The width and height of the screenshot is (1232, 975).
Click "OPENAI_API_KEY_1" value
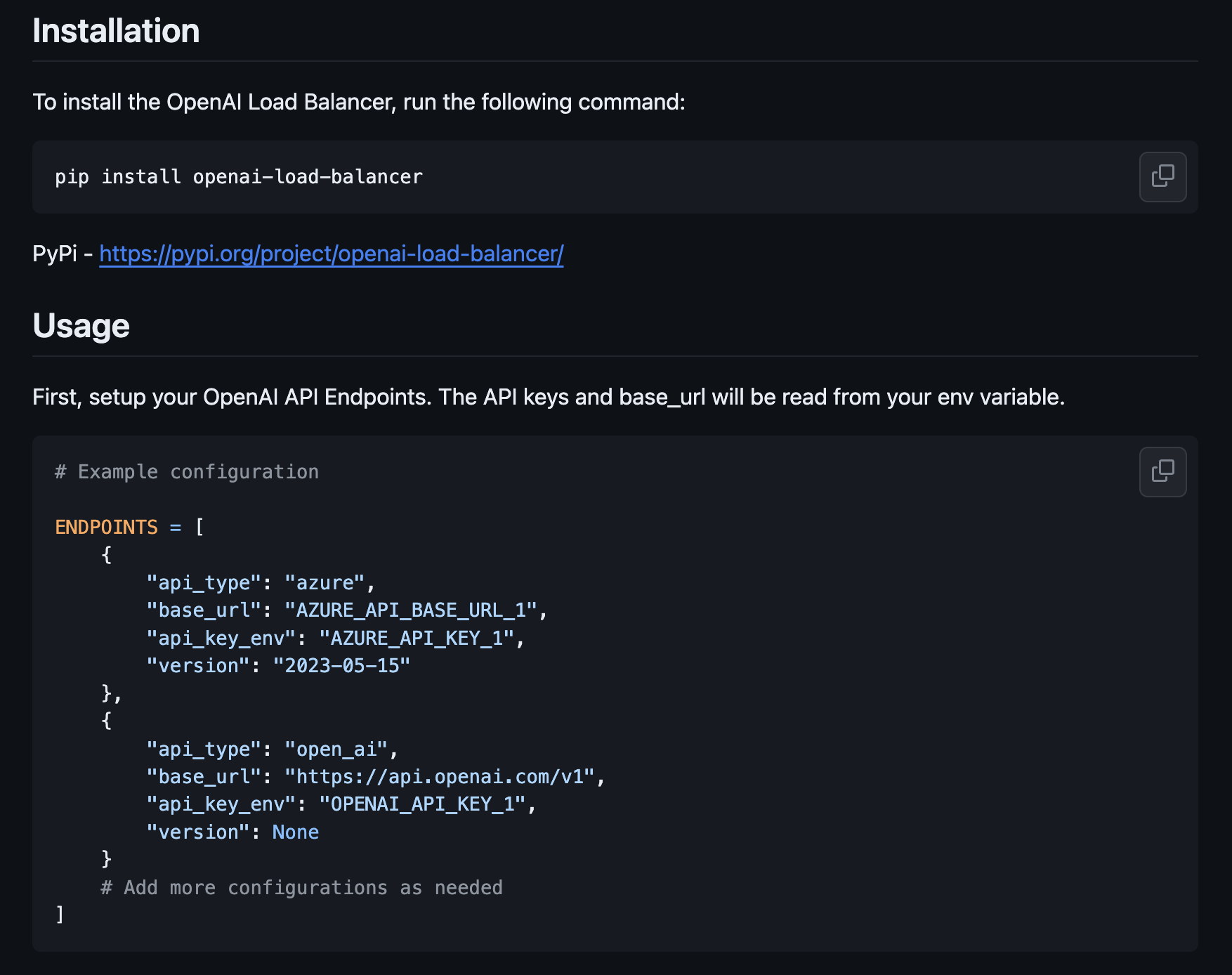pos(423,804)
